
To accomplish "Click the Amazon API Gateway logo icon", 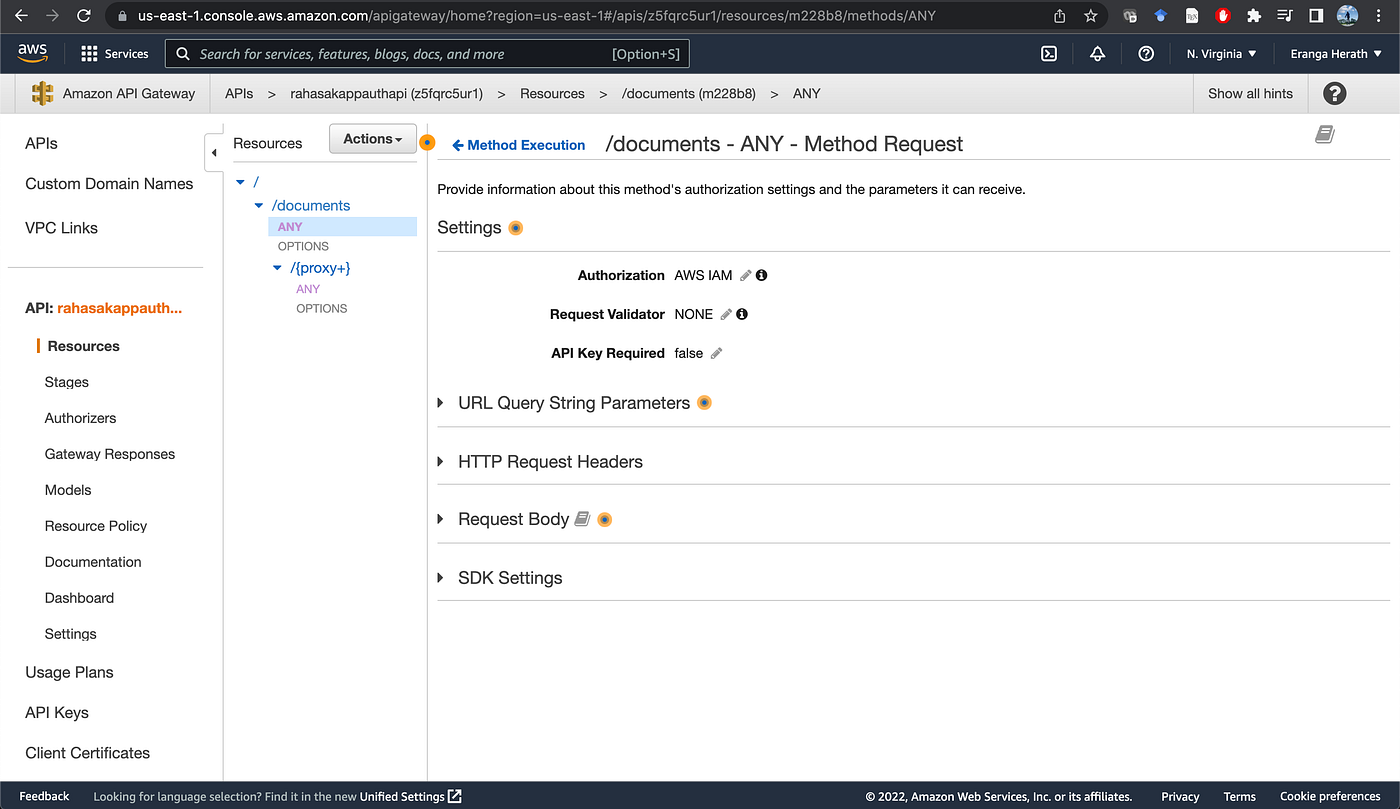I will [42, 93].
